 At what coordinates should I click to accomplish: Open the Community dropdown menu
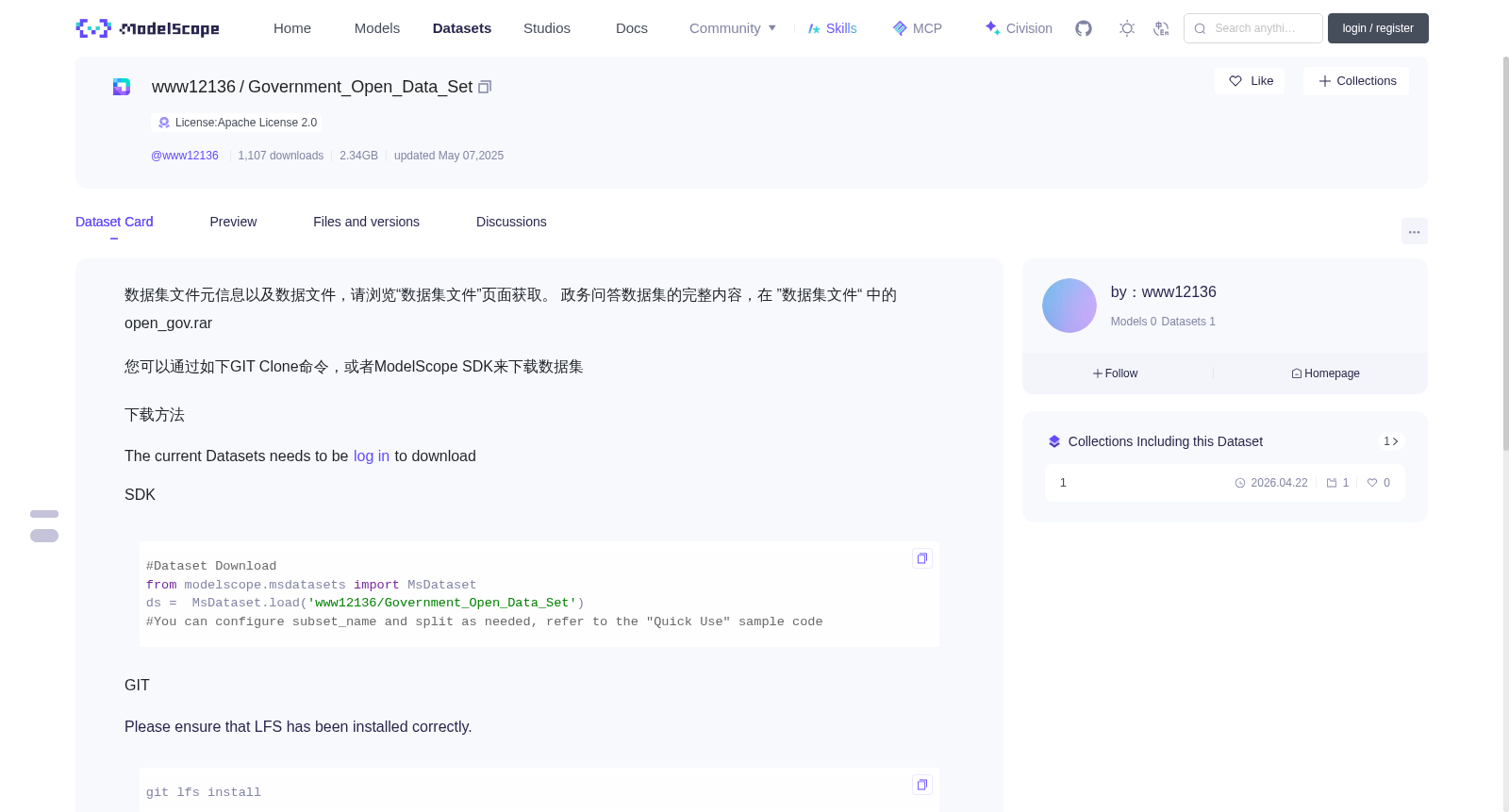(x=733, y=28)
